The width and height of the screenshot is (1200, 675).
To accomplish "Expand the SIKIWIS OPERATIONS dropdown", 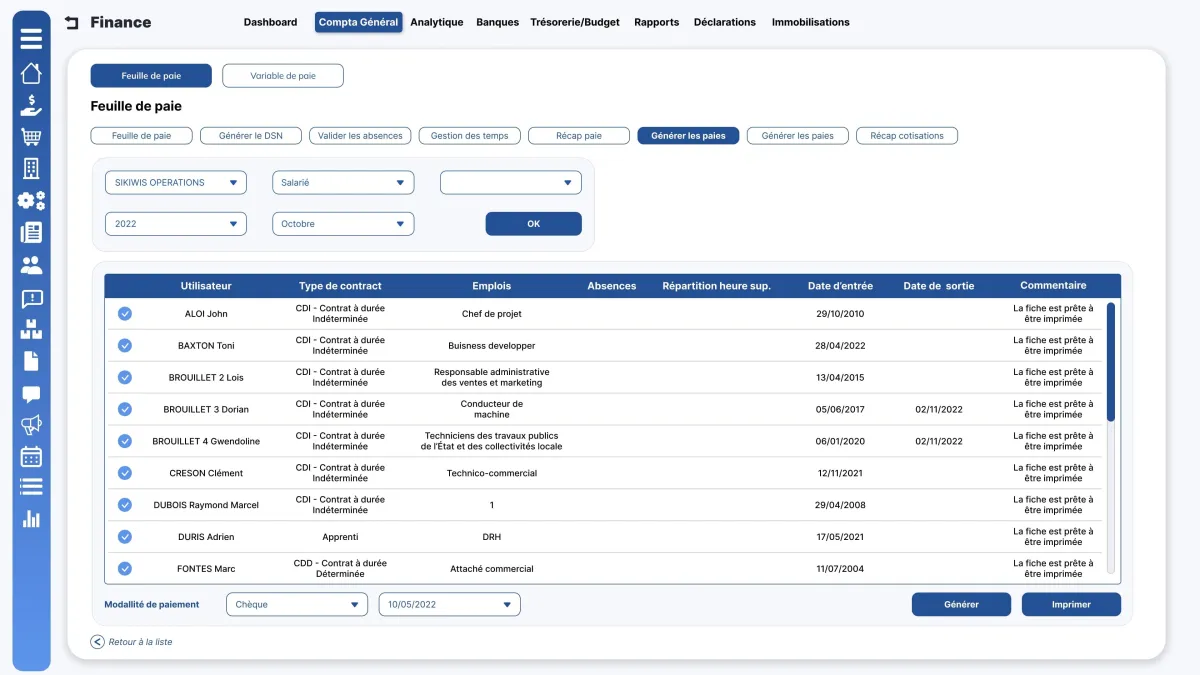I will pos(176,183).
